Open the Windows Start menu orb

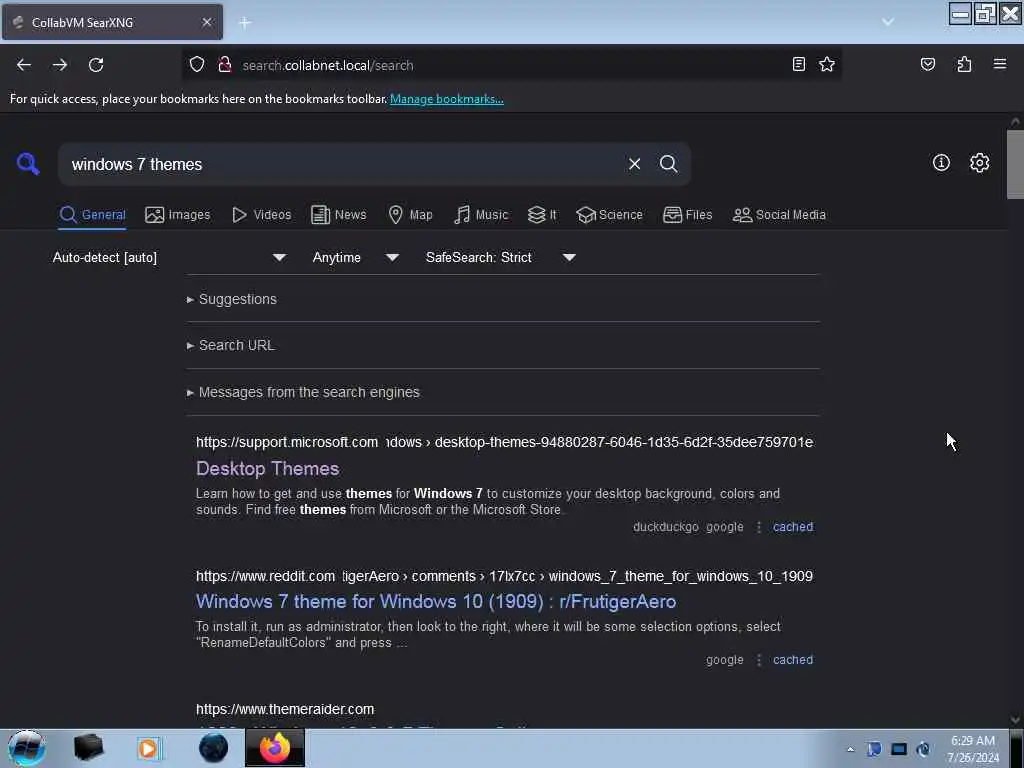(27, 748)
